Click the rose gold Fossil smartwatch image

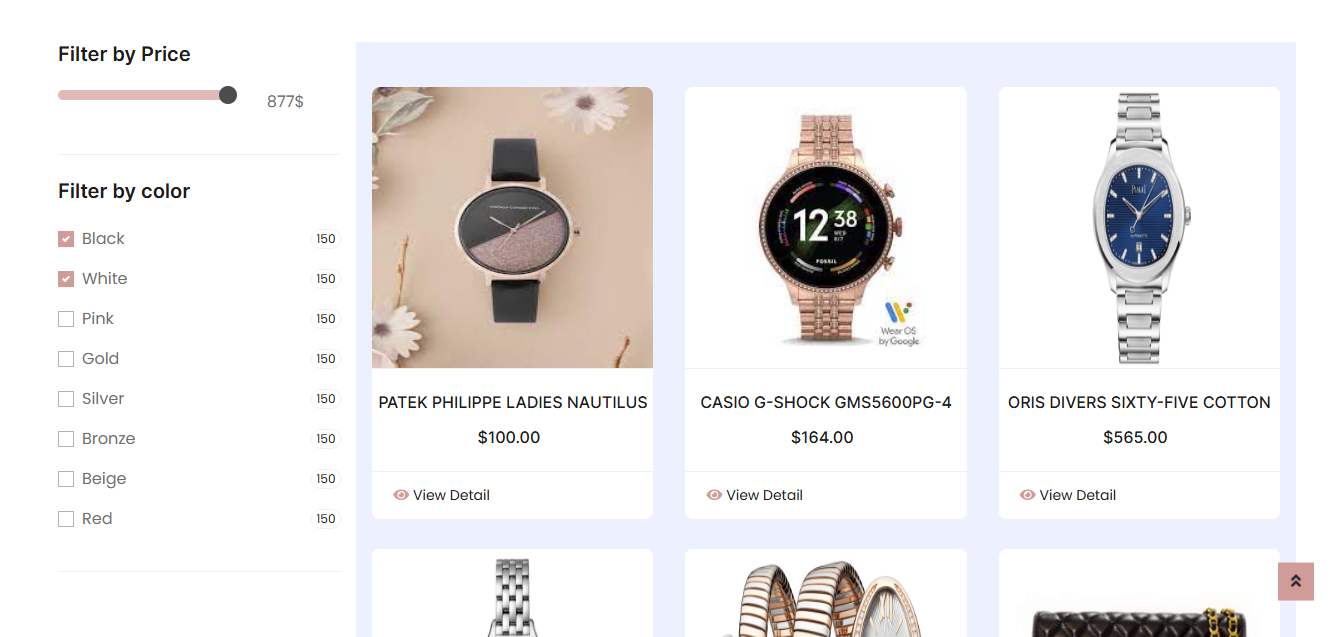[x=826, y=228]
